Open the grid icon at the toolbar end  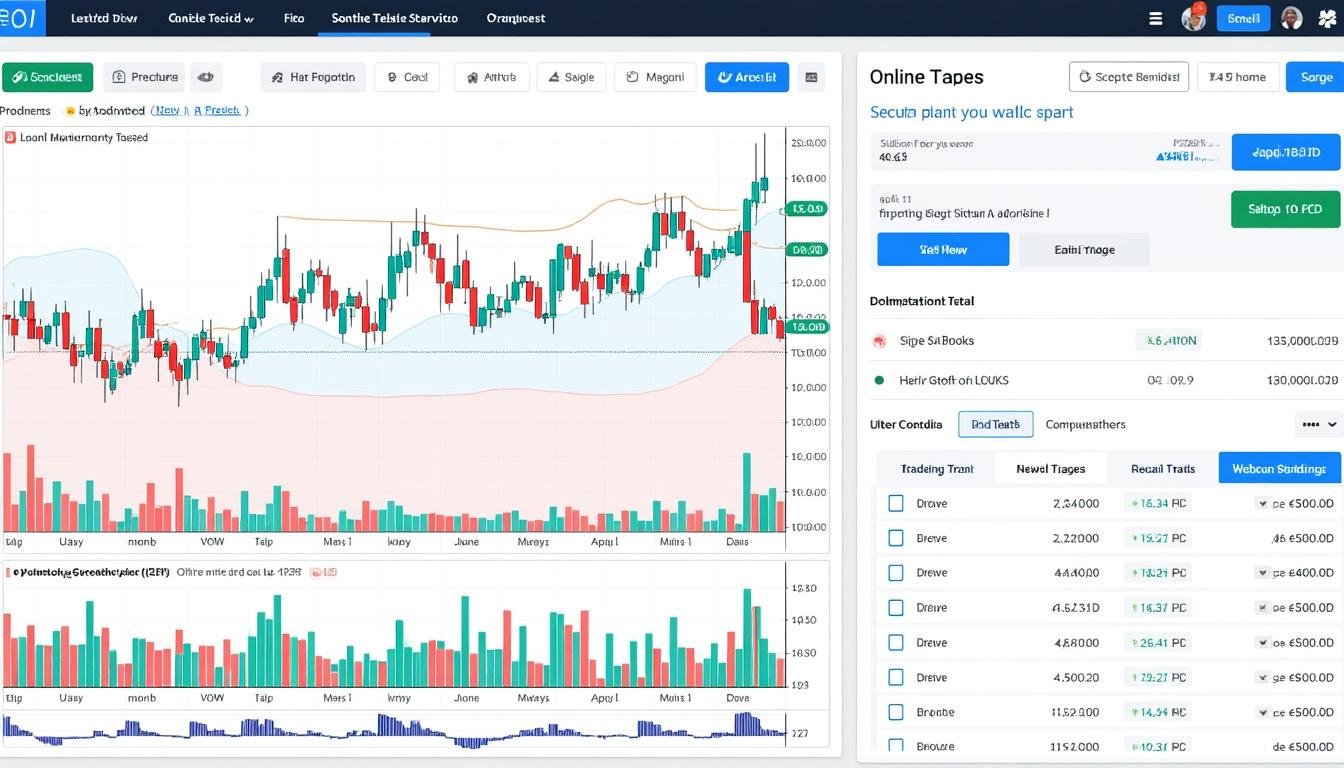point(811,77)
